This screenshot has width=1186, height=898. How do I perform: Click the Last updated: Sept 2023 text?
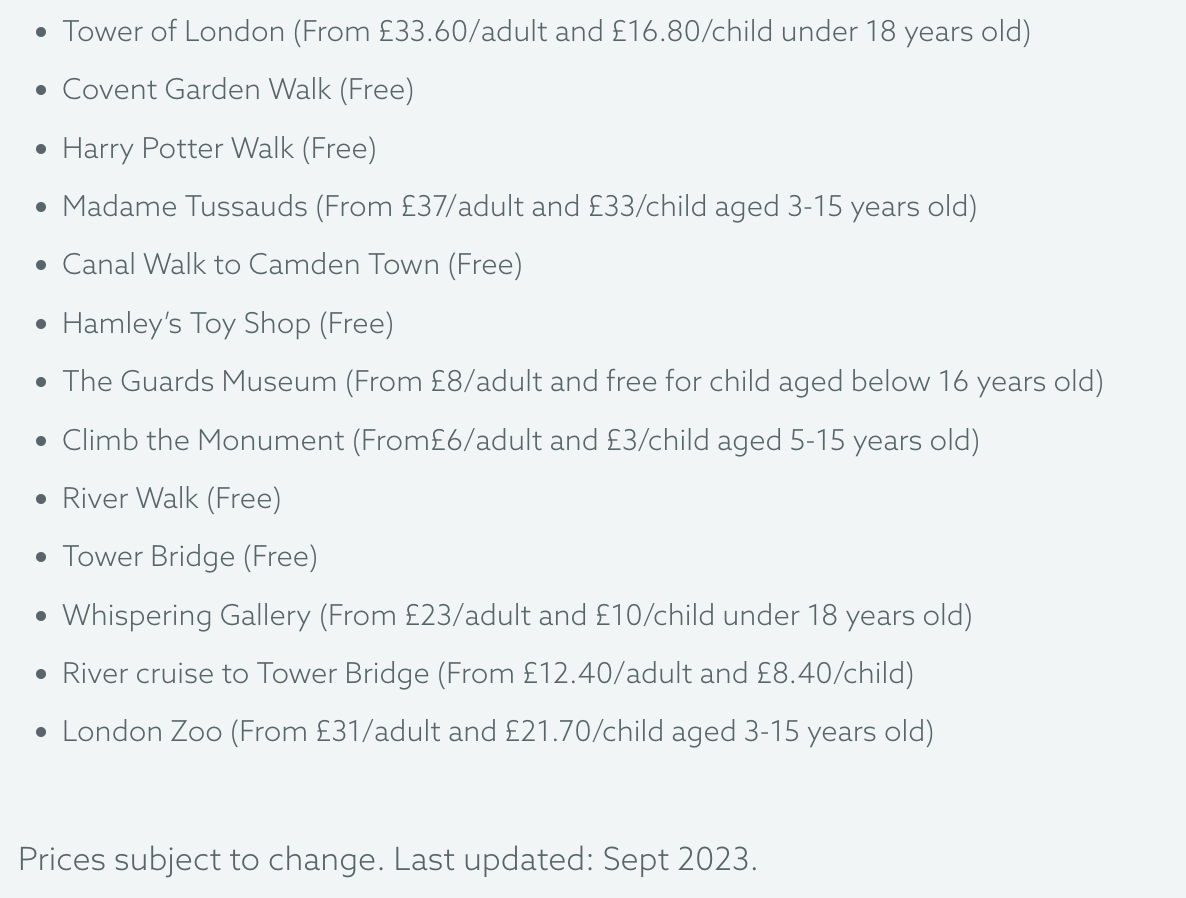tap(575, 860)
